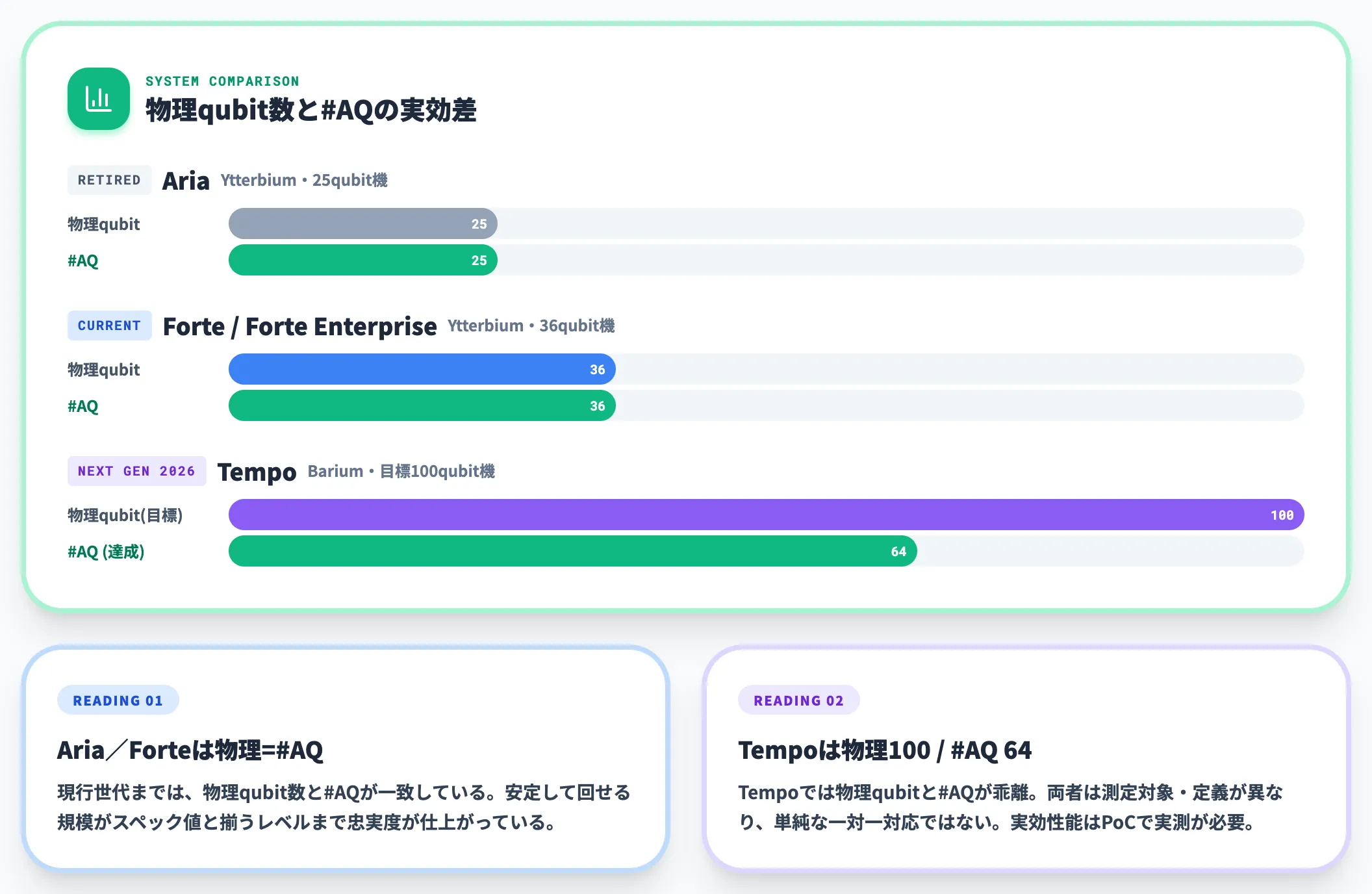Click the Barium・目標100qubit機 subtitle
This screenshot has width=1372, height=894.
pos(401,471)
